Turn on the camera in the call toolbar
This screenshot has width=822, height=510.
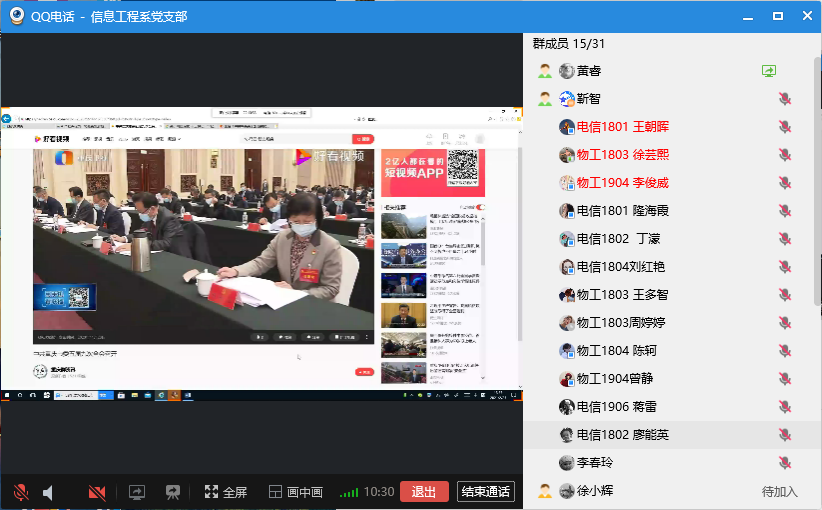(x=97, y=492)
